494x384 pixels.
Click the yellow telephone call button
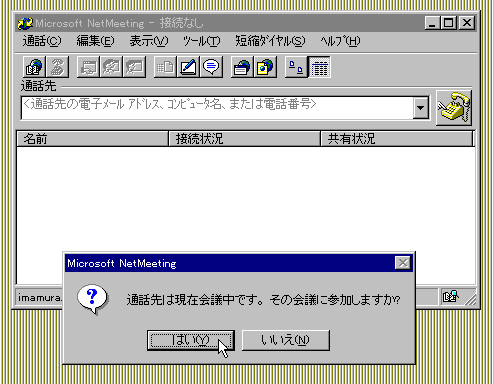454,108
